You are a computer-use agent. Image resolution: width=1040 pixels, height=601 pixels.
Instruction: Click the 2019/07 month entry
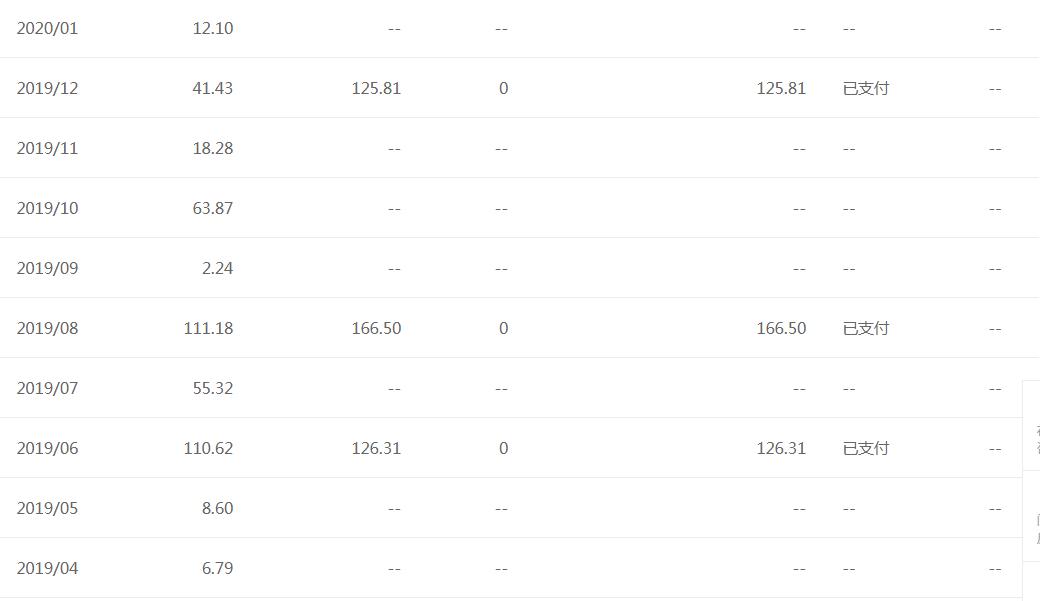point(47,388)
